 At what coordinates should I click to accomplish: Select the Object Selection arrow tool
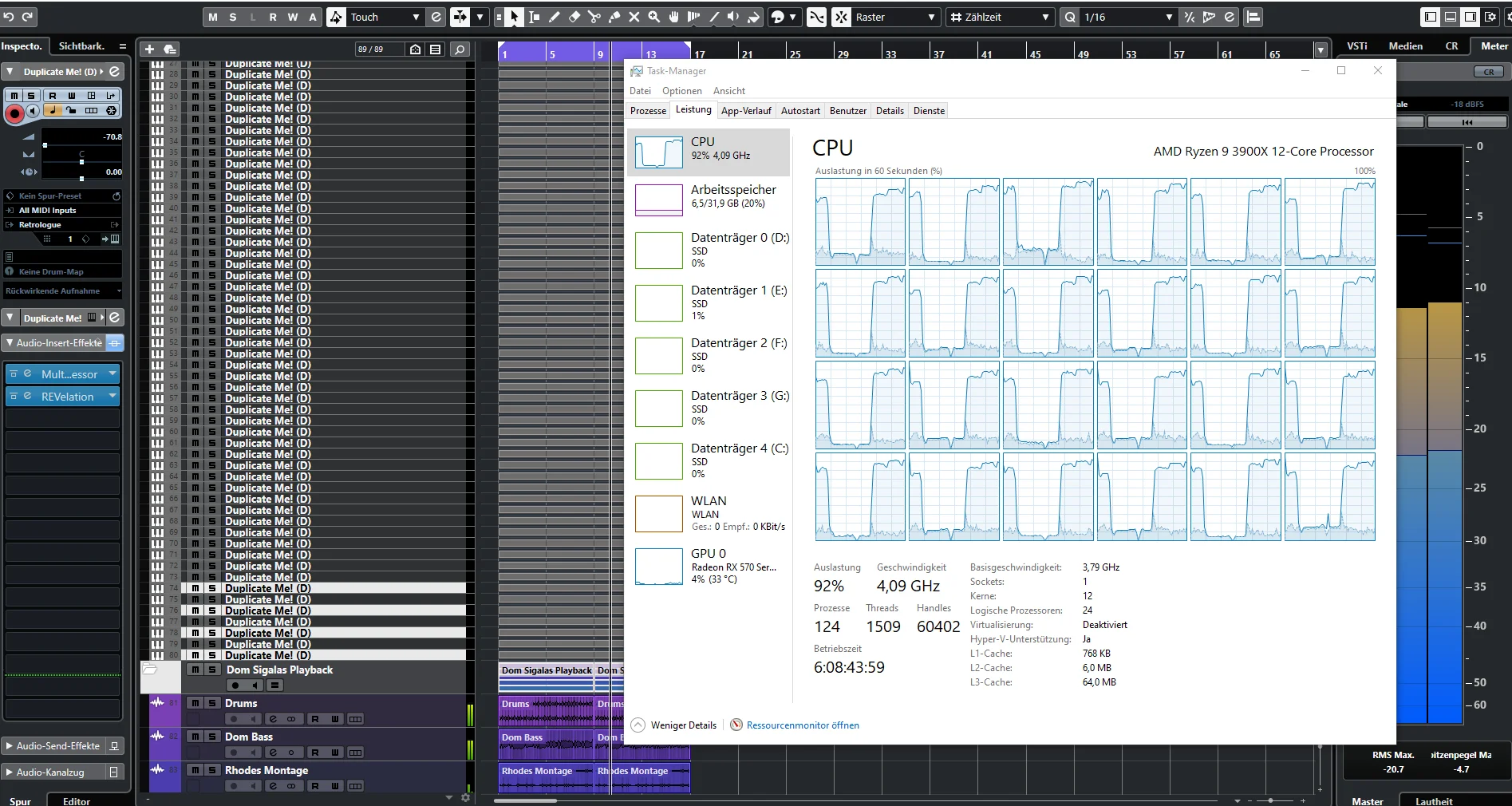515,17
